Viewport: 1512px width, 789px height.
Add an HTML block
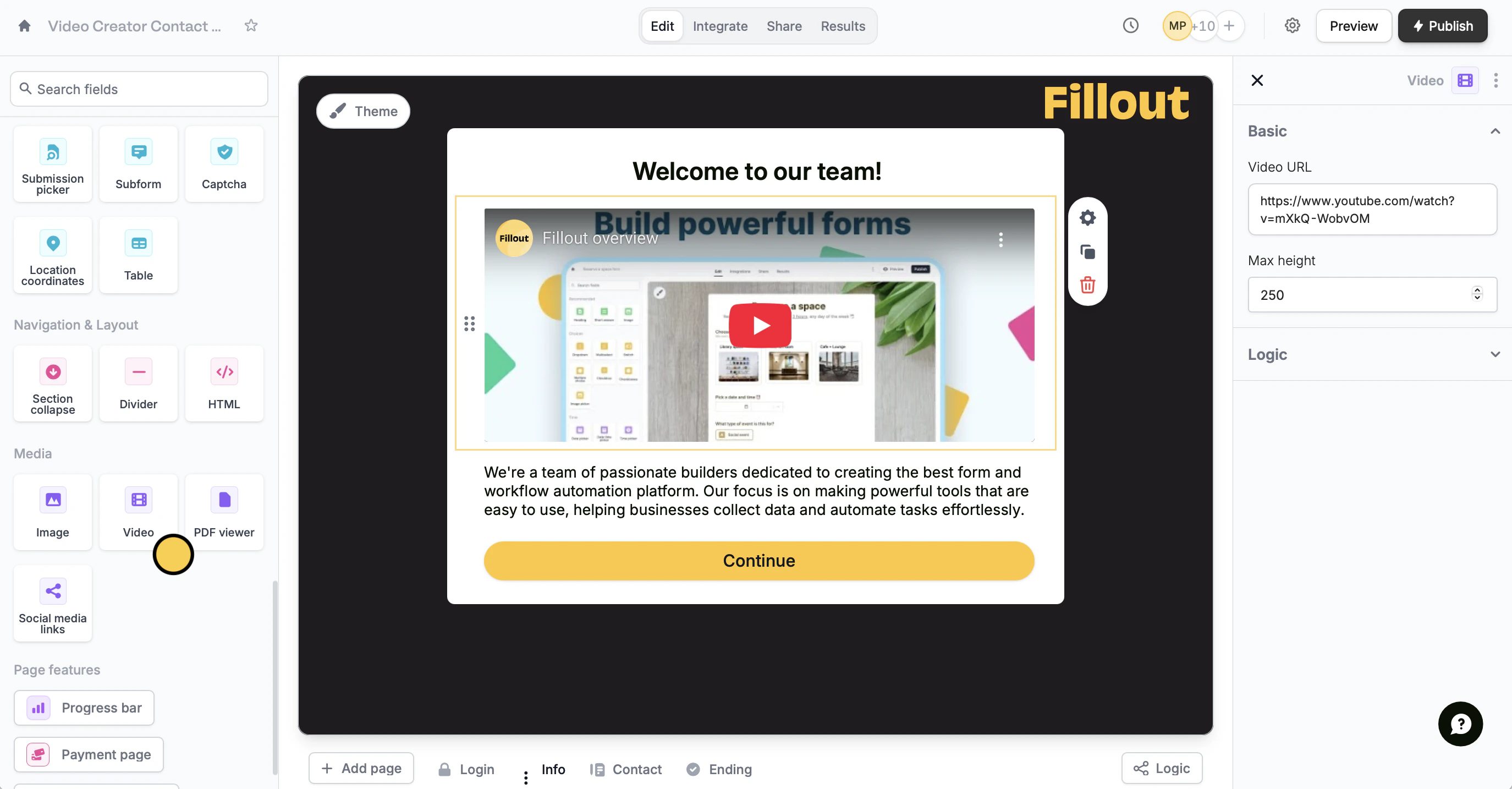coord(224,384)
